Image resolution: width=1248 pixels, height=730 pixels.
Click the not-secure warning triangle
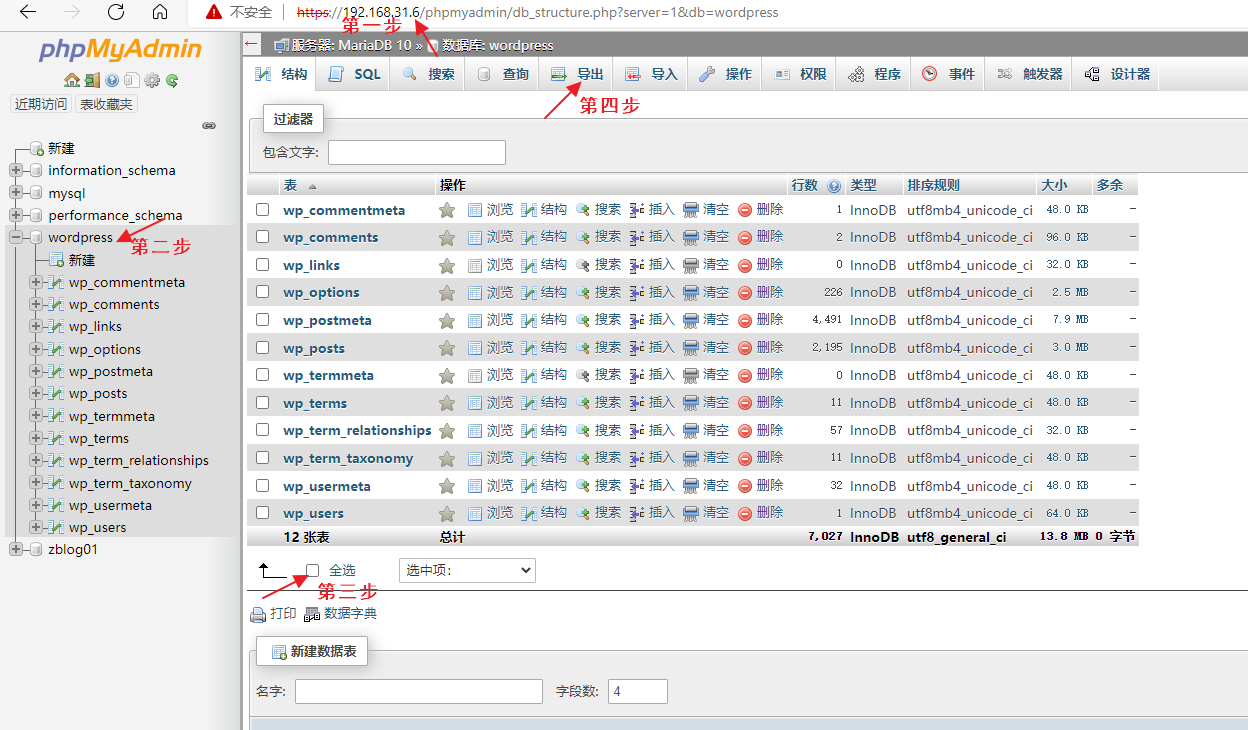coord(212,13)
